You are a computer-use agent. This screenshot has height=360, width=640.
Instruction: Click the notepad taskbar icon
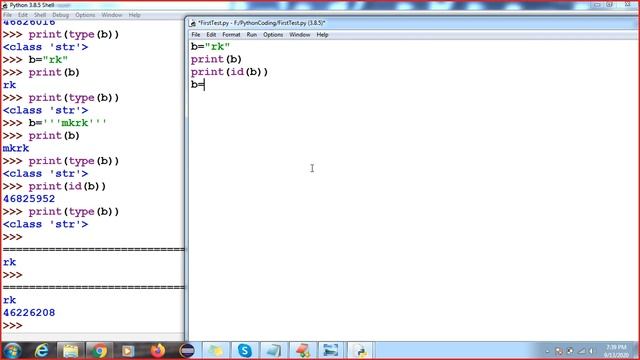pos(273,351)
